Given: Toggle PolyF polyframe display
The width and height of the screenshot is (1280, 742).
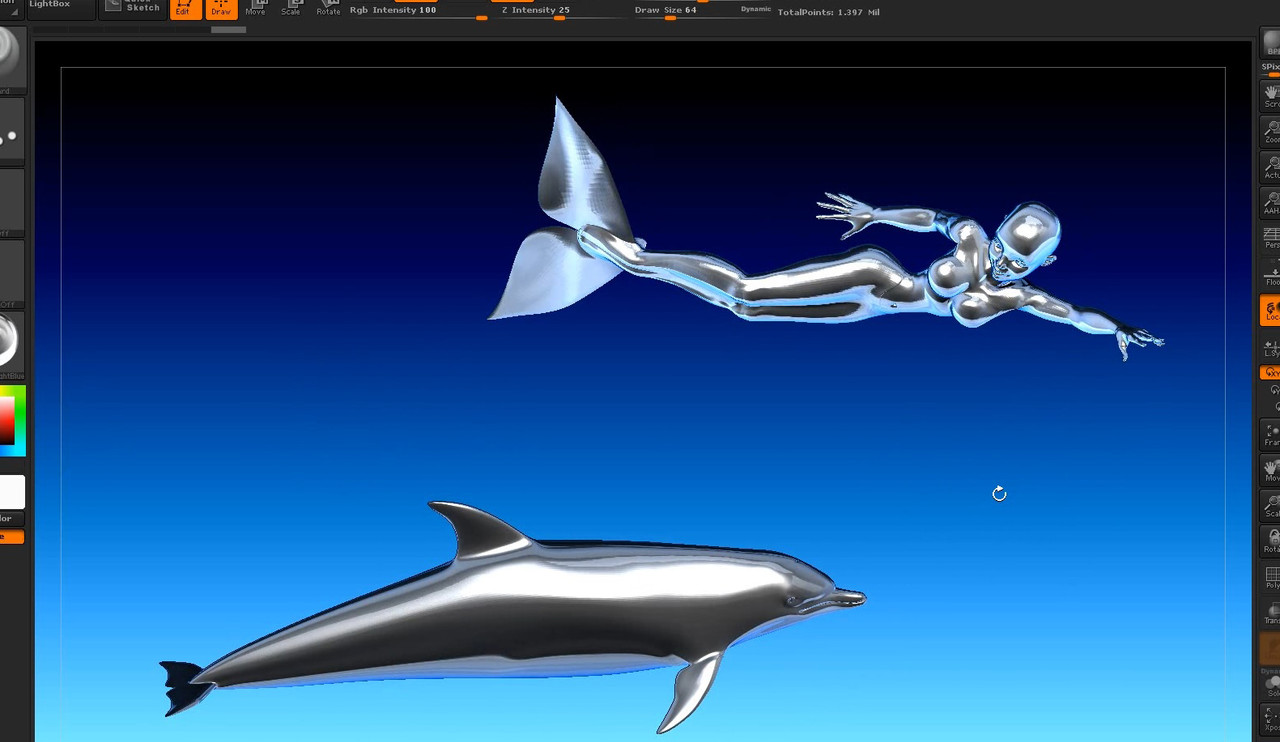Looking at the screenshot, I should tap(1270, 578).
